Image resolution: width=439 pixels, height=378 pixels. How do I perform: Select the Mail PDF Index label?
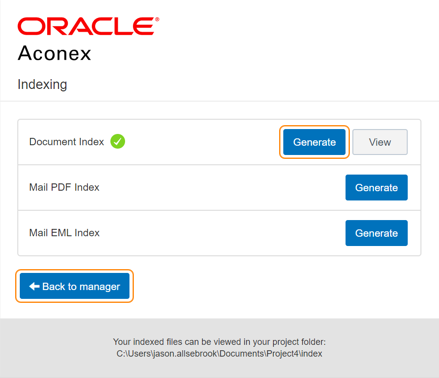[64, 187]
